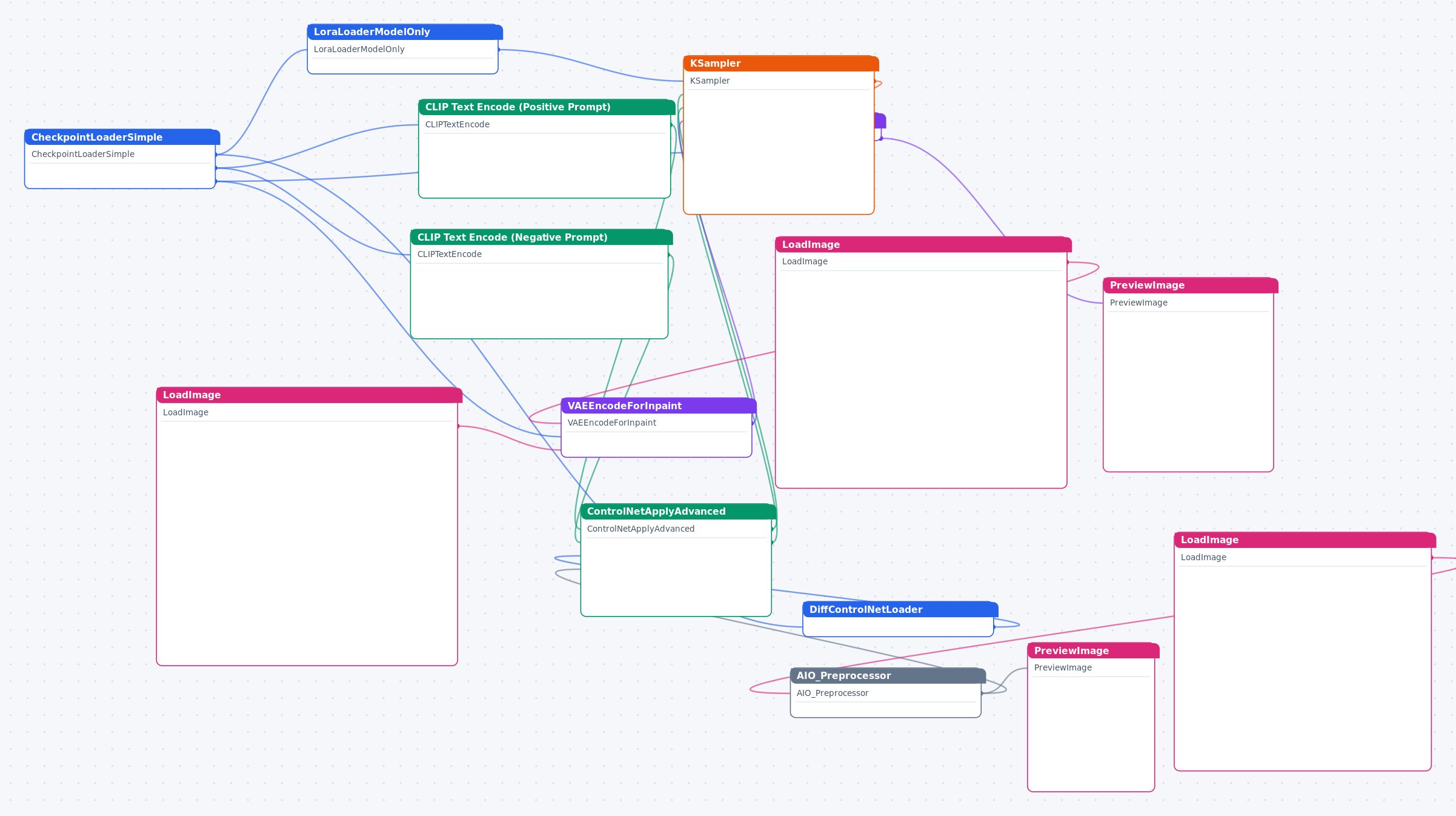Select the AIO_Preprocessor node title bar
Screen dimensions: 1456x816
coord(888,675)
